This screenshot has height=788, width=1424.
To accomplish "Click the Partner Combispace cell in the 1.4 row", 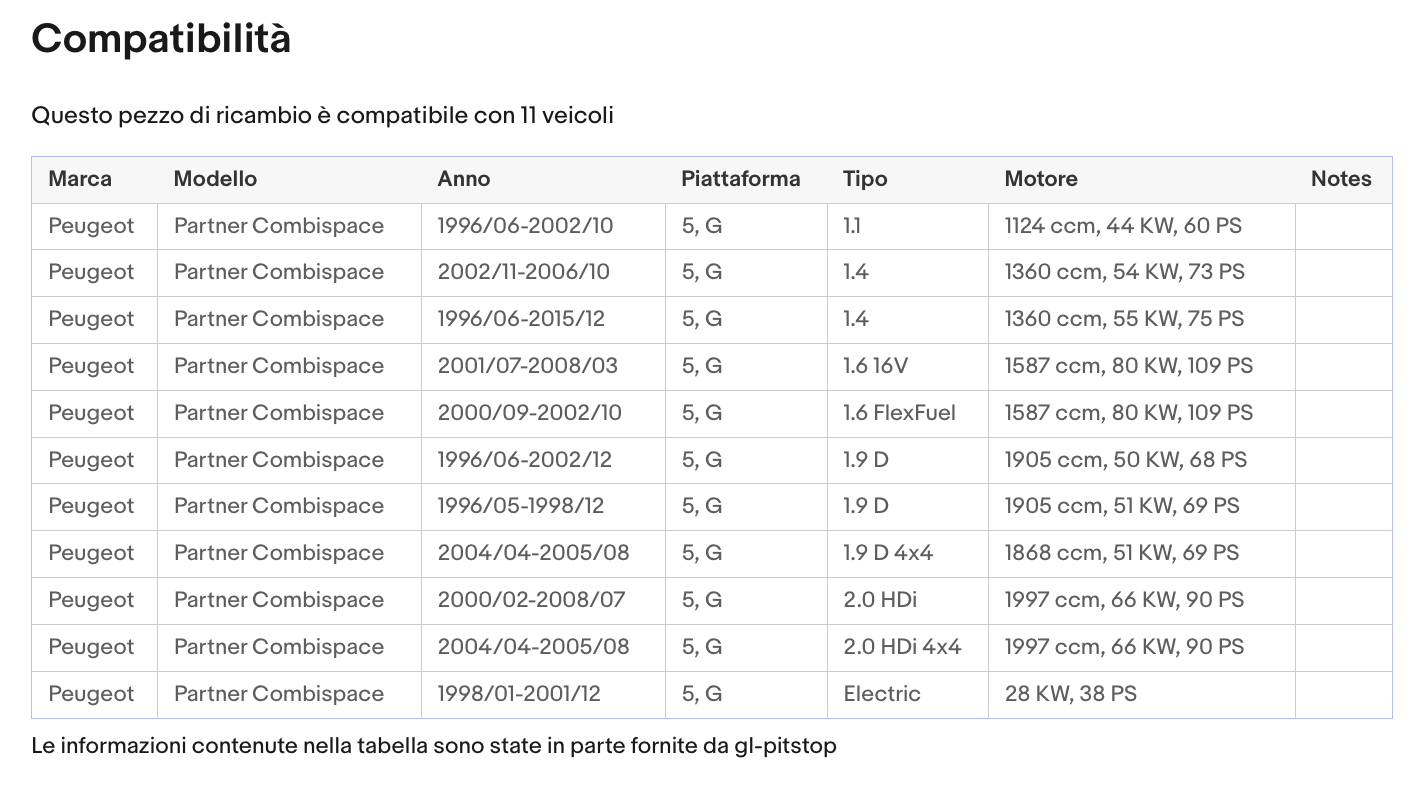I will [278, 272].
